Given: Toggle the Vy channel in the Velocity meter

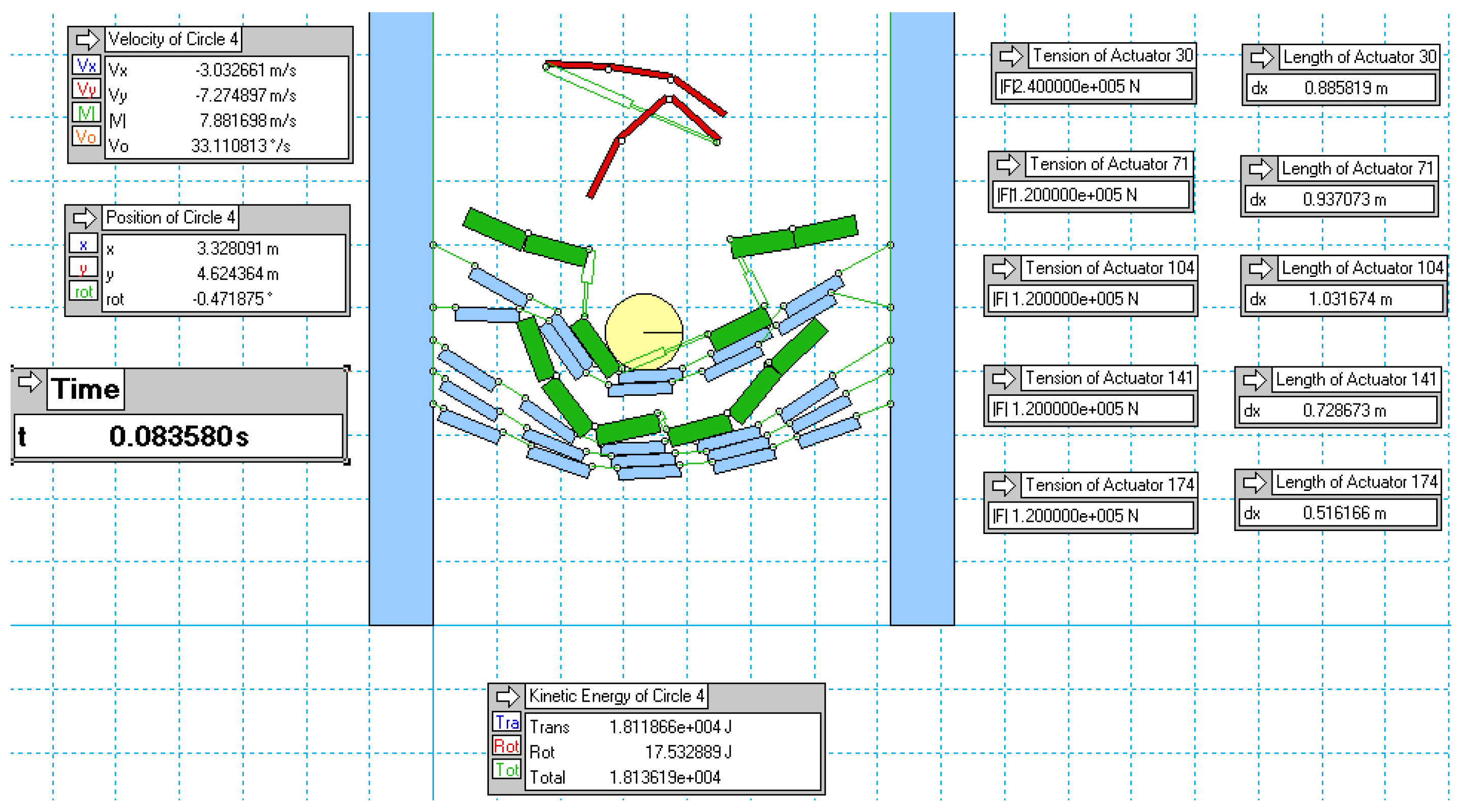Looking at the screenshot, I should point(86,89).
